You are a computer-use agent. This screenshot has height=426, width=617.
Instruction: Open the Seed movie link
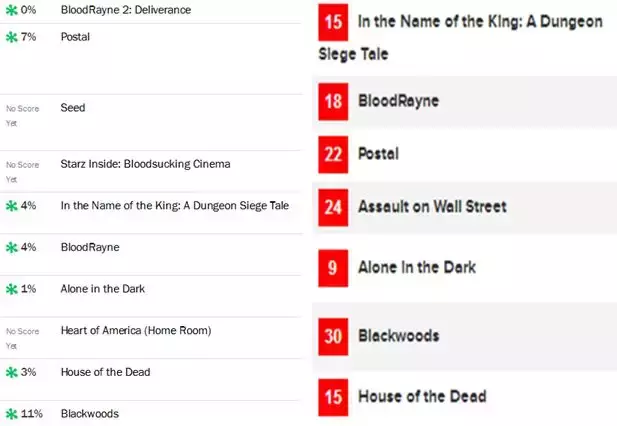[73, 107]
